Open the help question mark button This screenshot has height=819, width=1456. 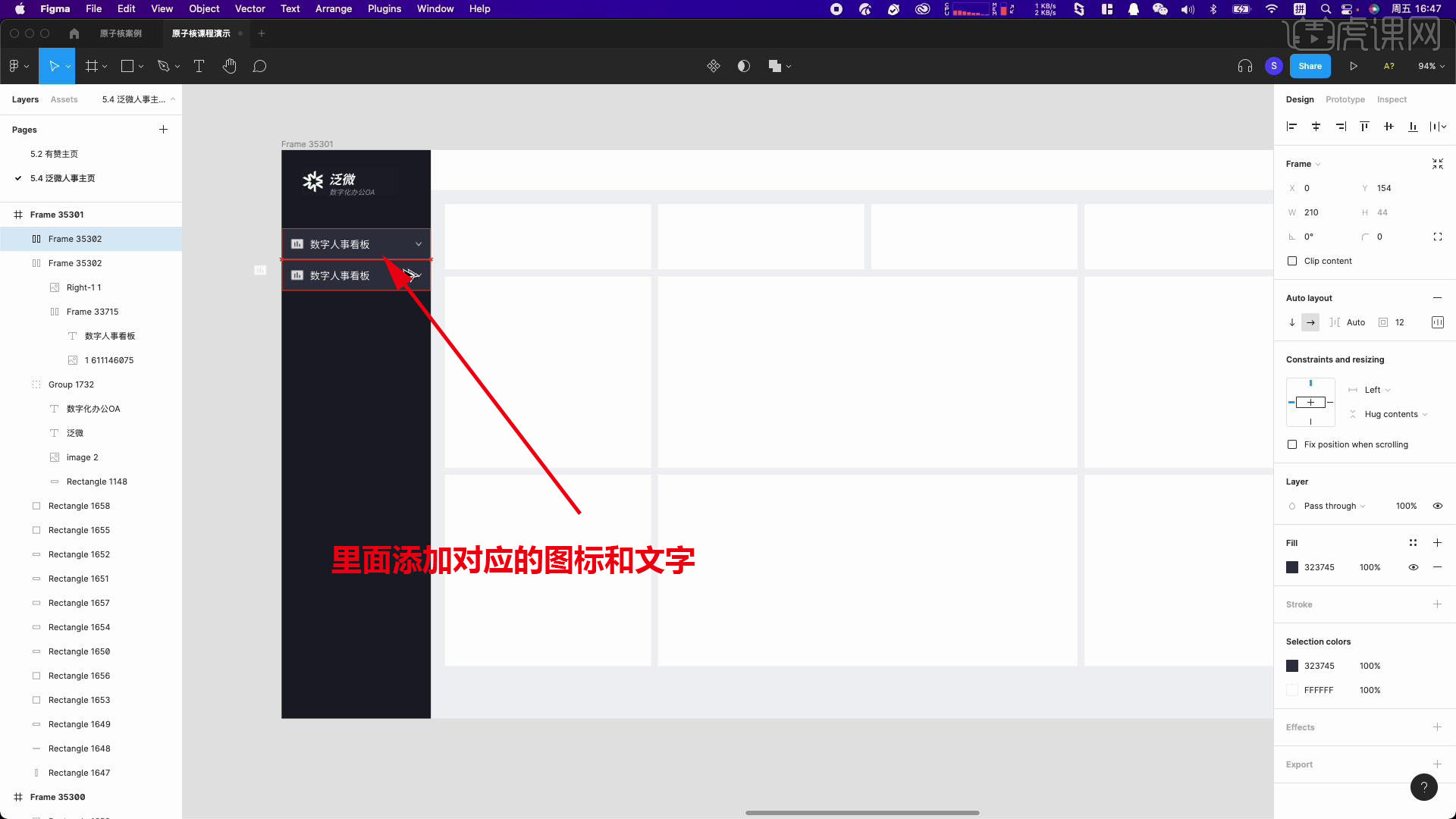click(1423, 787)
